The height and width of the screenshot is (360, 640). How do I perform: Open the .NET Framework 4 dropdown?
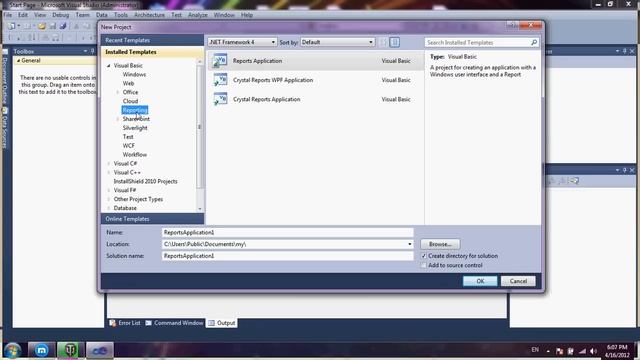pyautogui.click(x=242, y=42)
